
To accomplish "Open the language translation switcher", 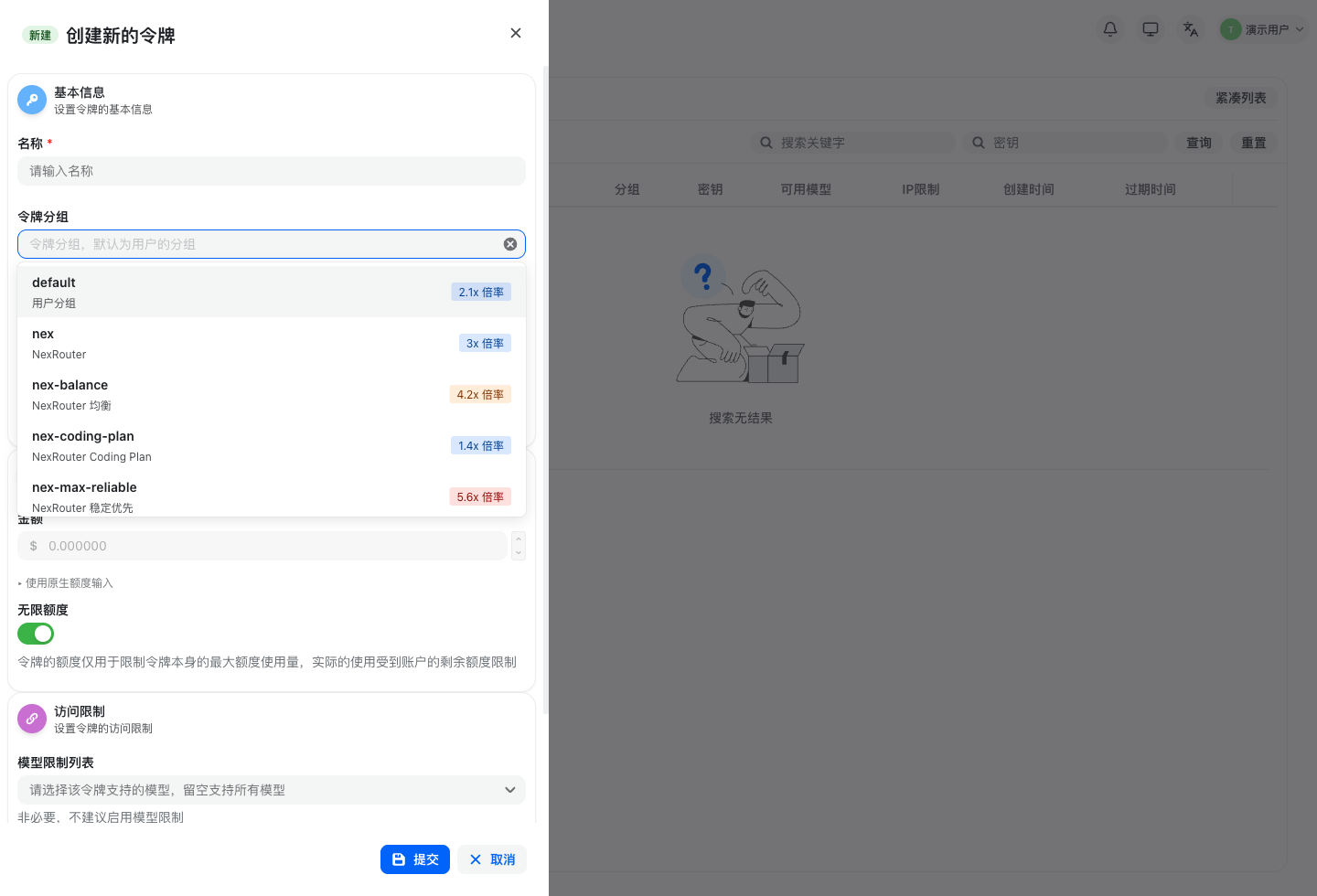I will [x=1191, y=29].
